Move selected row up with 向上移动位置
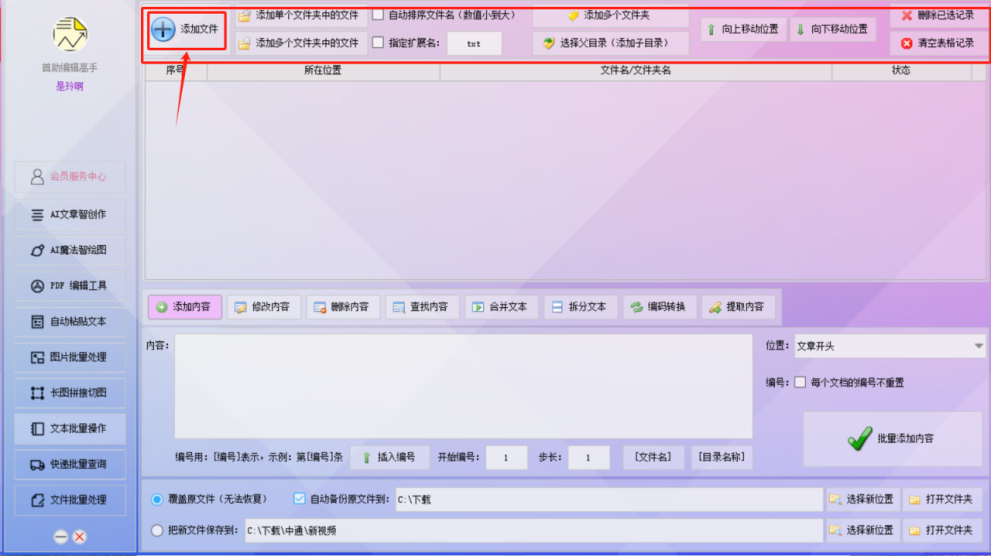The width and height of the screenshot is (992, 557). click(x=743, y=29)
